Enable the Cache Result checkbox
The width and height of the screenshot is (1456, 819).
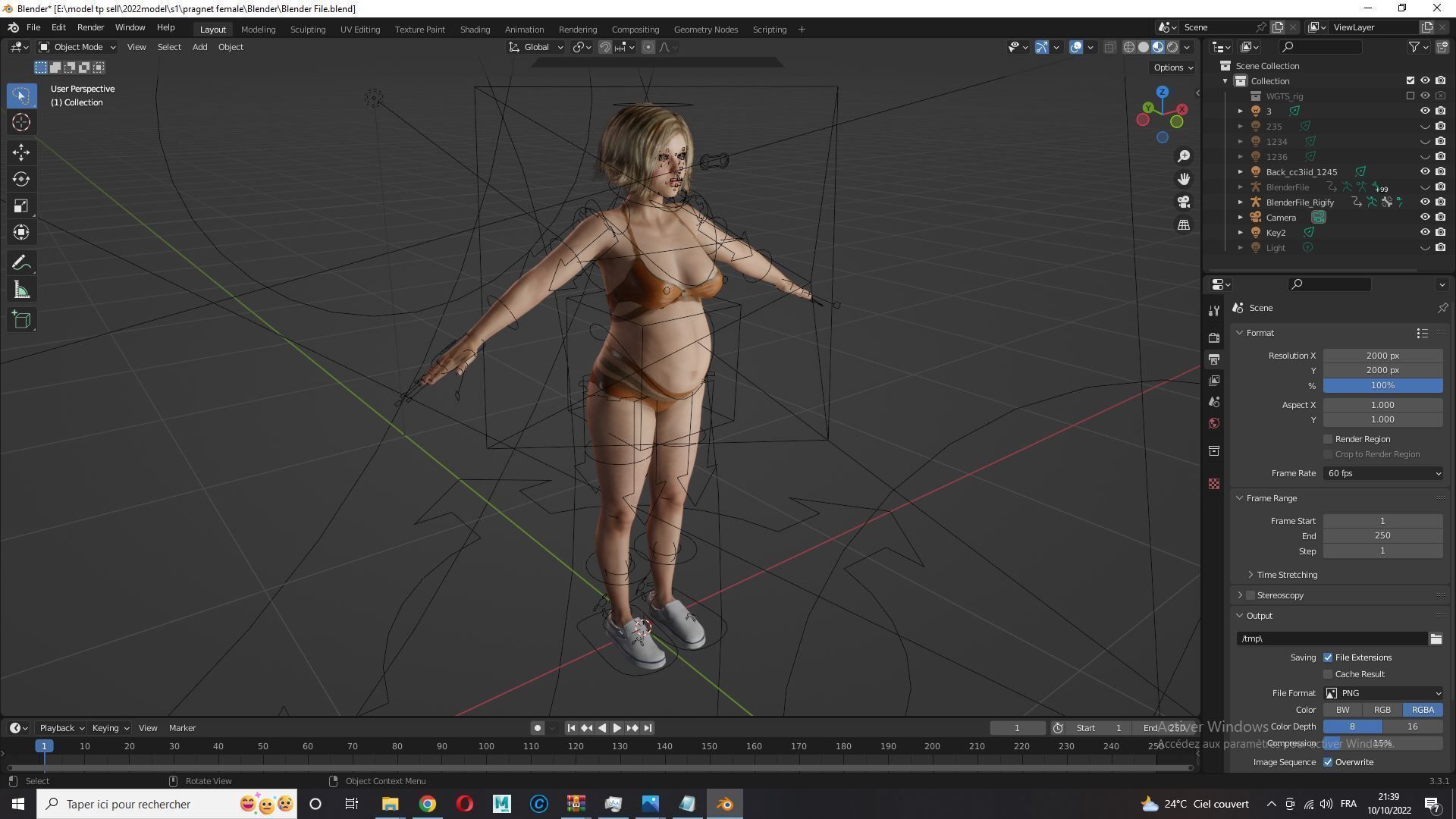click(x=1328, y=674)
